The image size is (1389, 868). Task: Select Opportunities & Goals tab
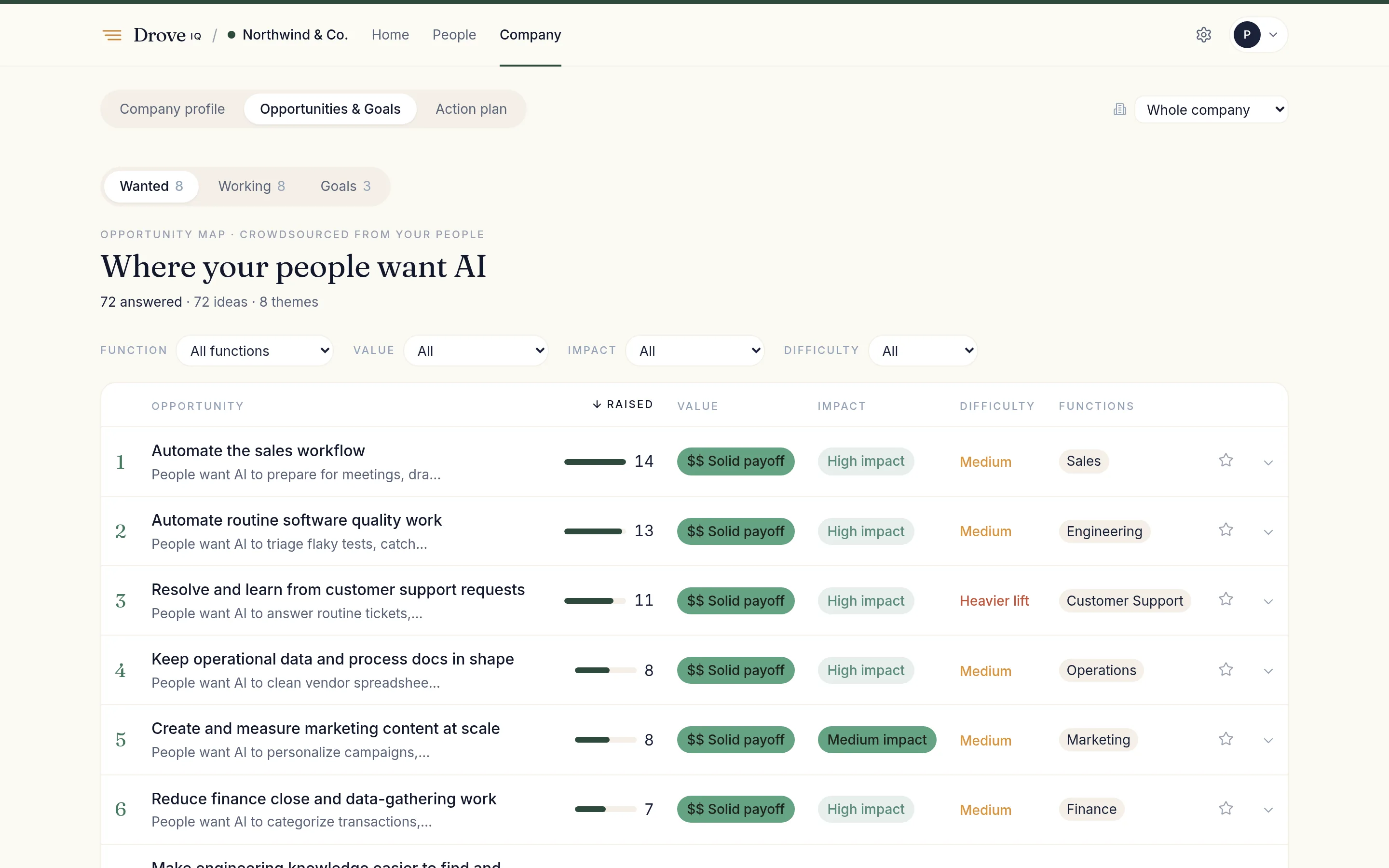330,109
